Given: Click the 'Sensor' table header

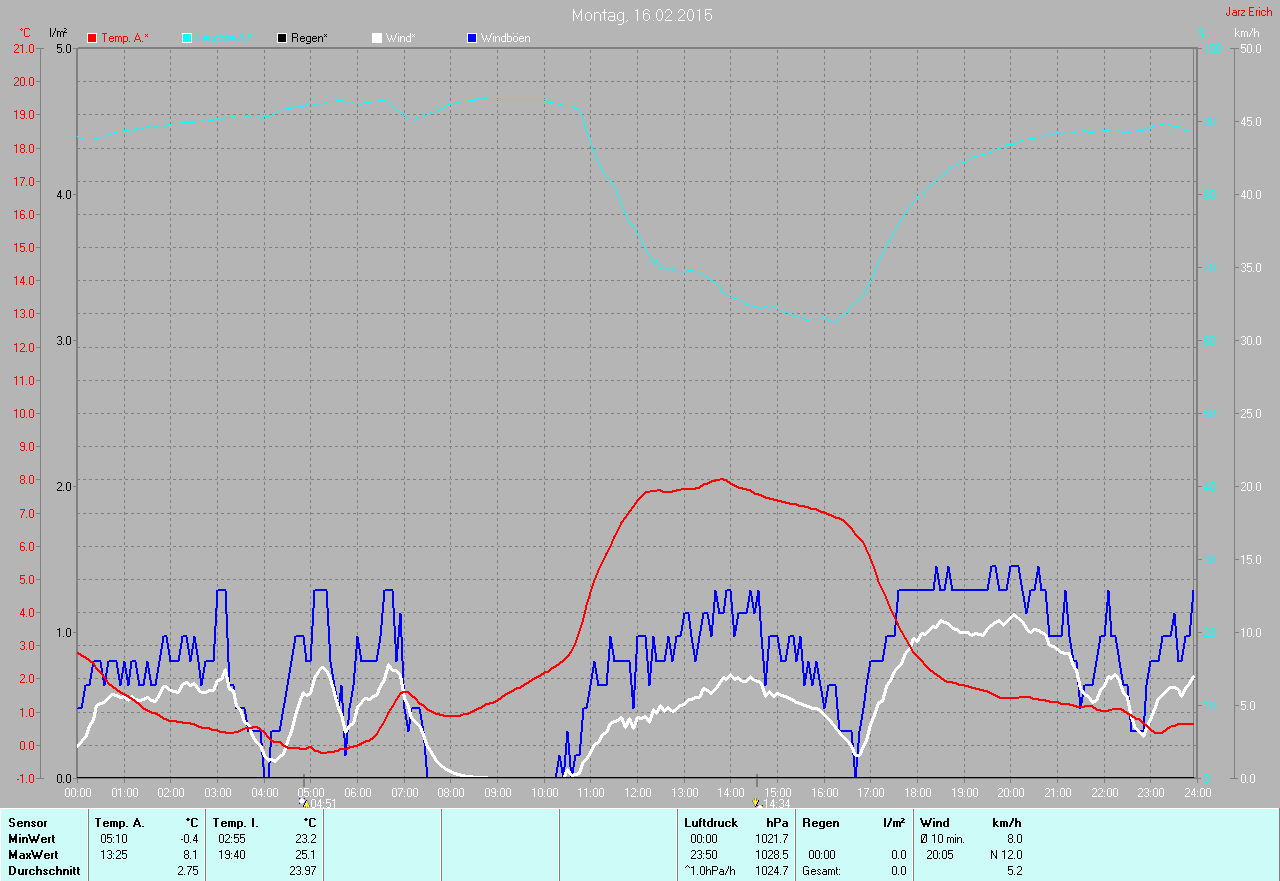Looking at the screenshot, I should pos(28,823).
